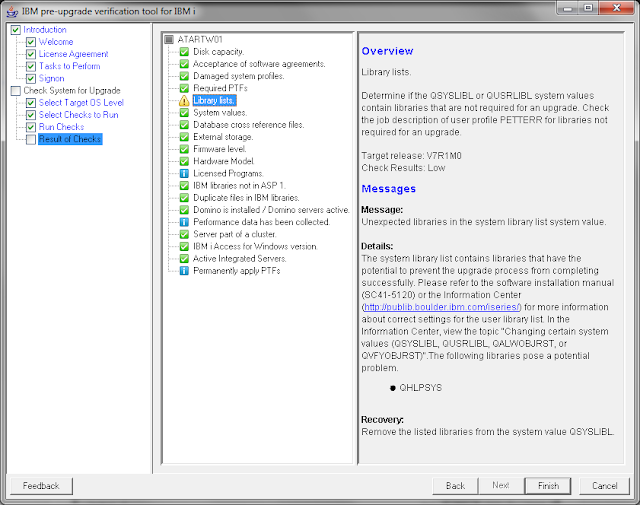Toggle the Run Checks checkbox
Screen dimensions: 640x505
click(31, 127)
